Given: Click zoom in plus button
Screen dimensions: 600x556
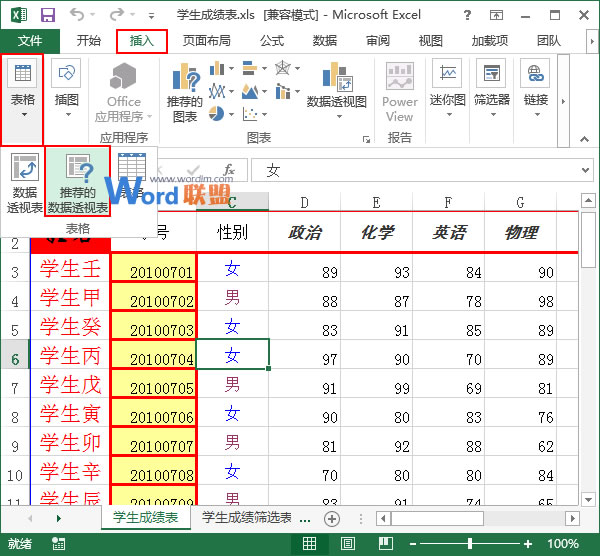Looking at the screenshot, I should (528, 544).
